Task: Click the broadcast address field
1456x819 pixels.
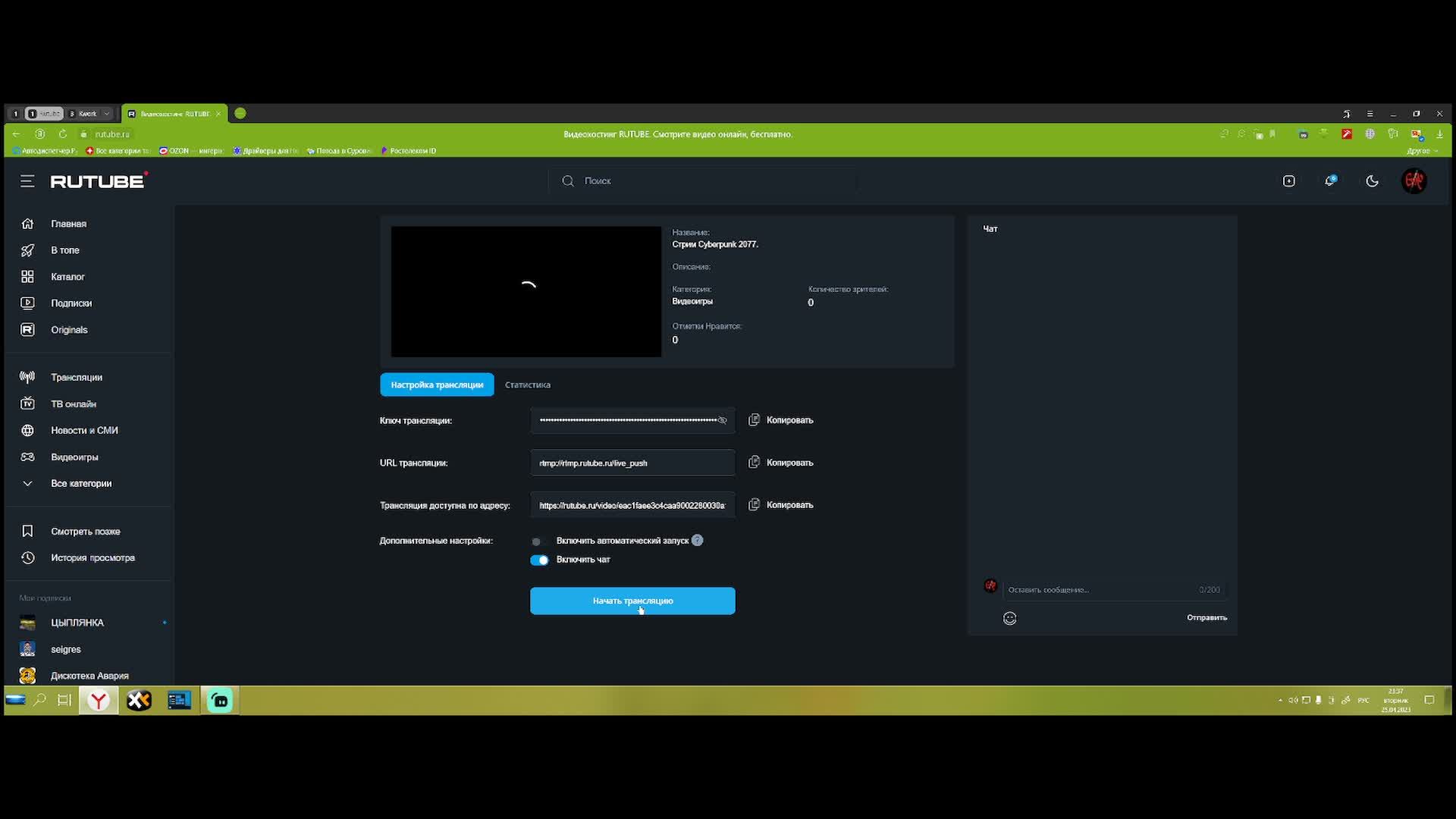Action: (x=632, y=505)
